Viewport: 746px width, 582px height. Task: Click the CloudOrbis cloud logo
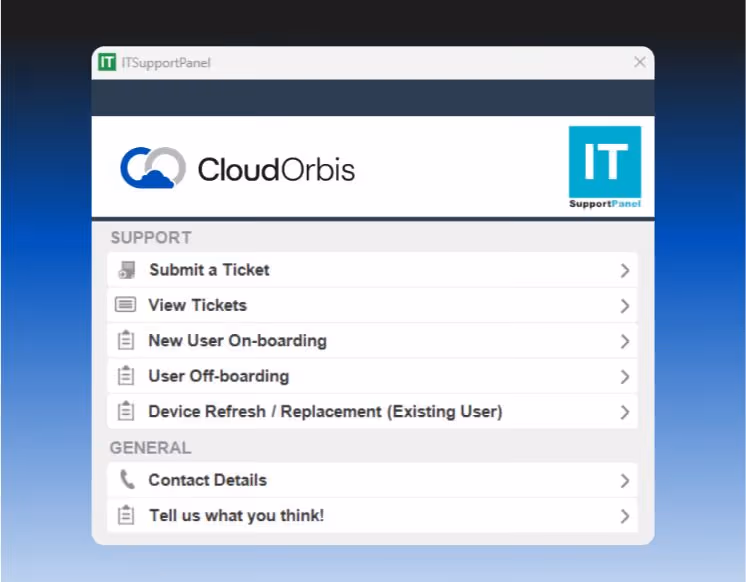[x=153, y=168]
